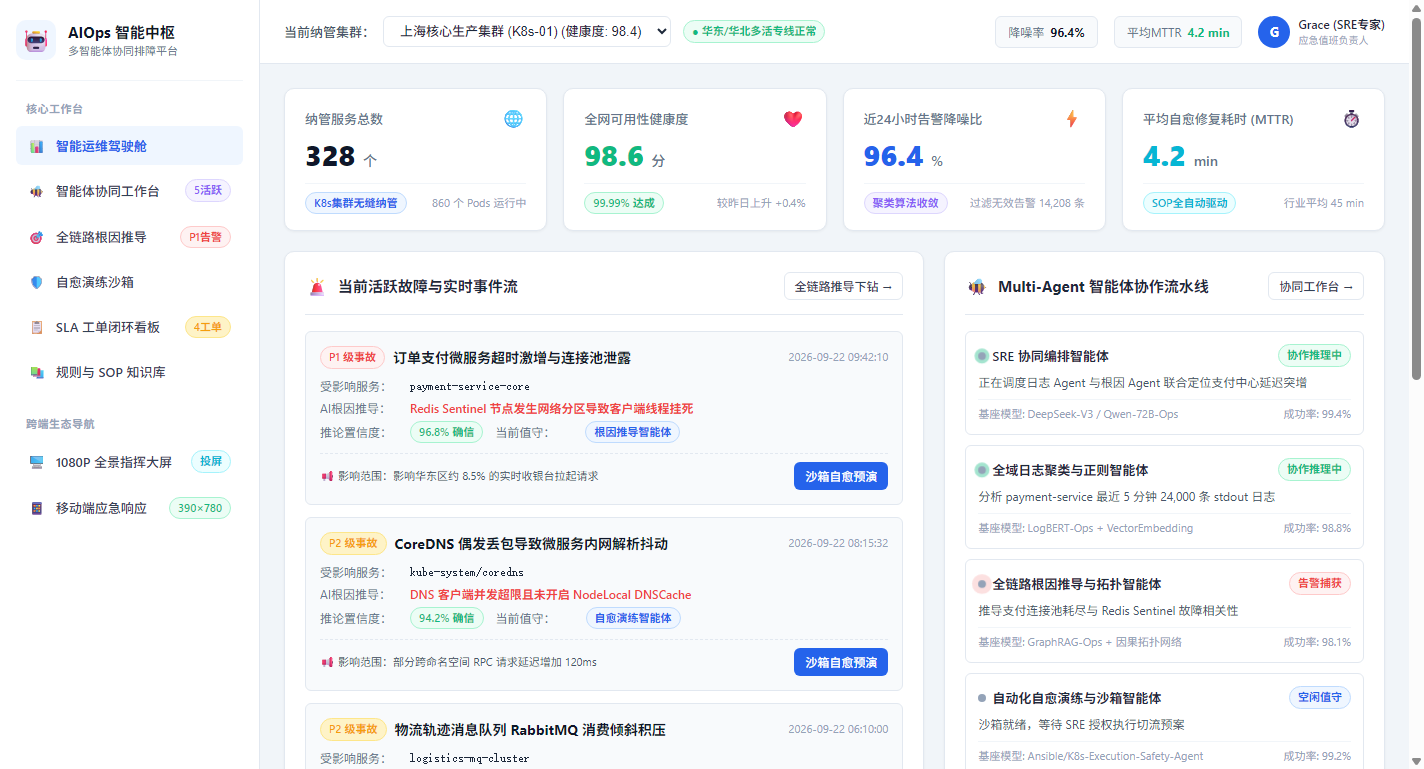The width and height of the screenshot is (1424, 769).
Task: Click status dot of SRE 协同编排智能体
Action: [x=982, y=356]
